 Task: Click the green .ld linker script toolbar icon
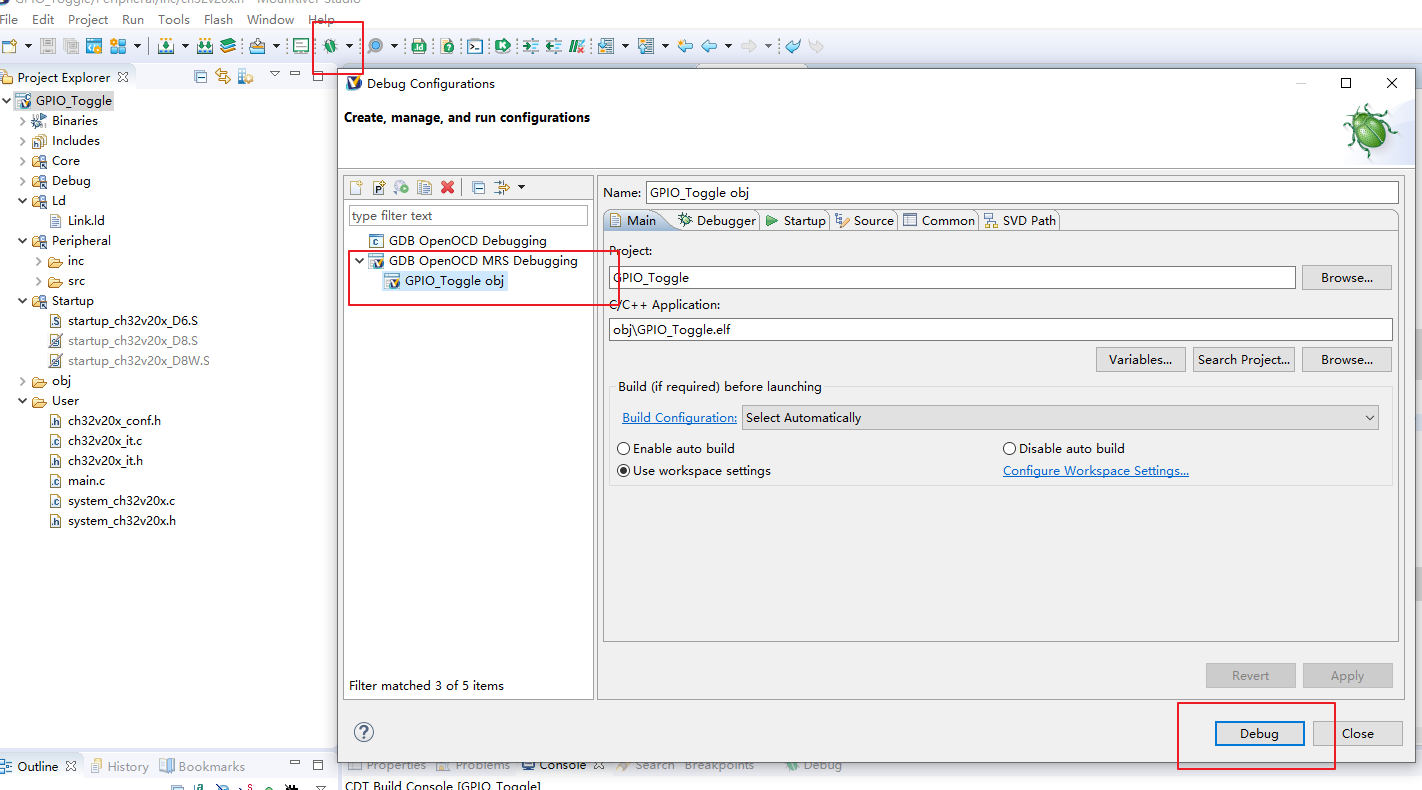(x=419, y=46)
